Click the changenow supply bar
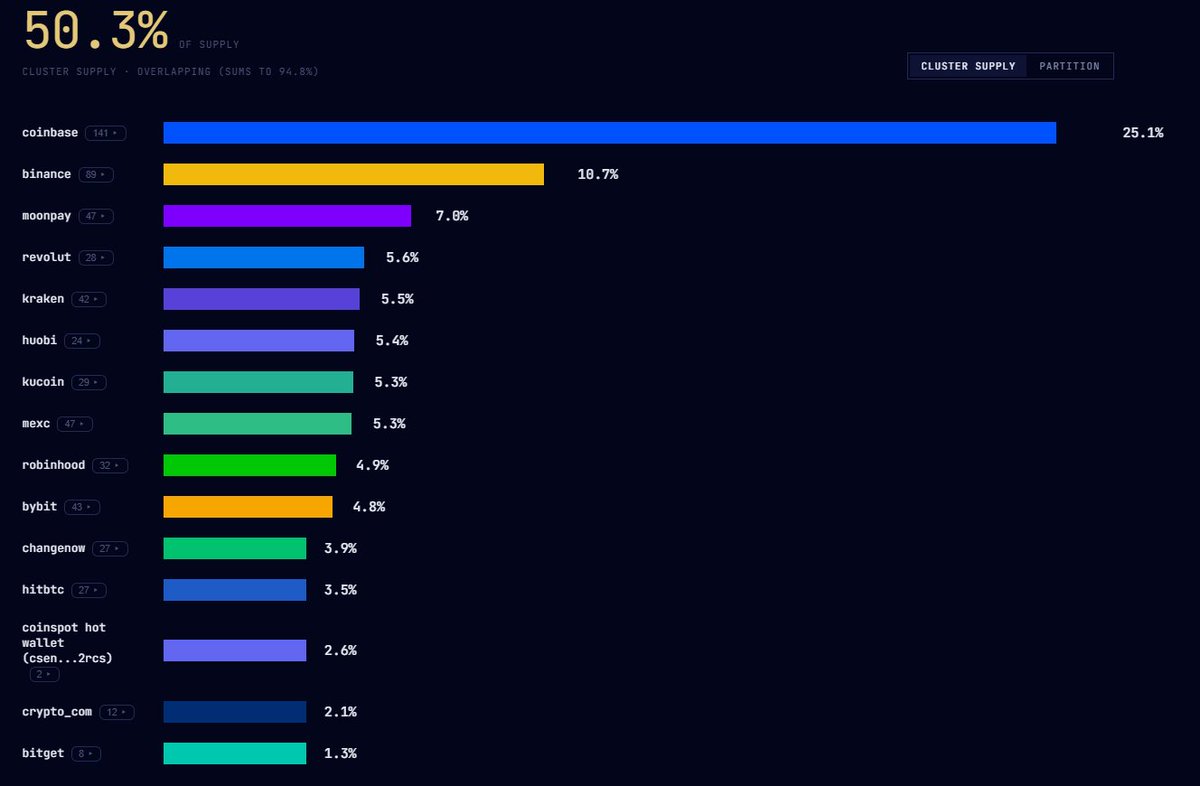The width and height of the screenshot is (1200, 786). point(235,548)
